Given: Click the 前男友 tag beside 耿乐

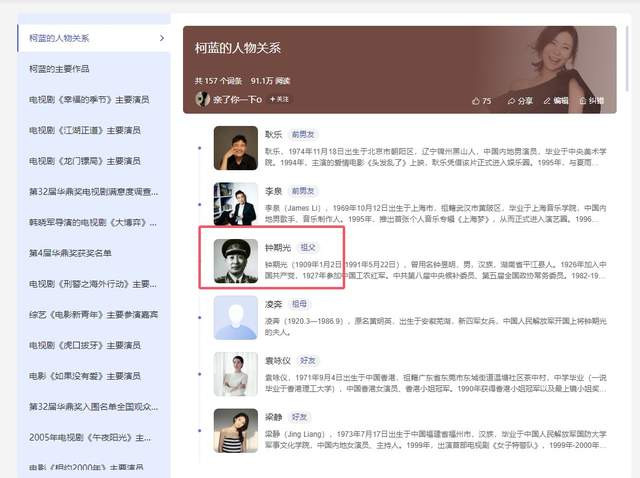Looking at the screenshot, I should point(303,134).
